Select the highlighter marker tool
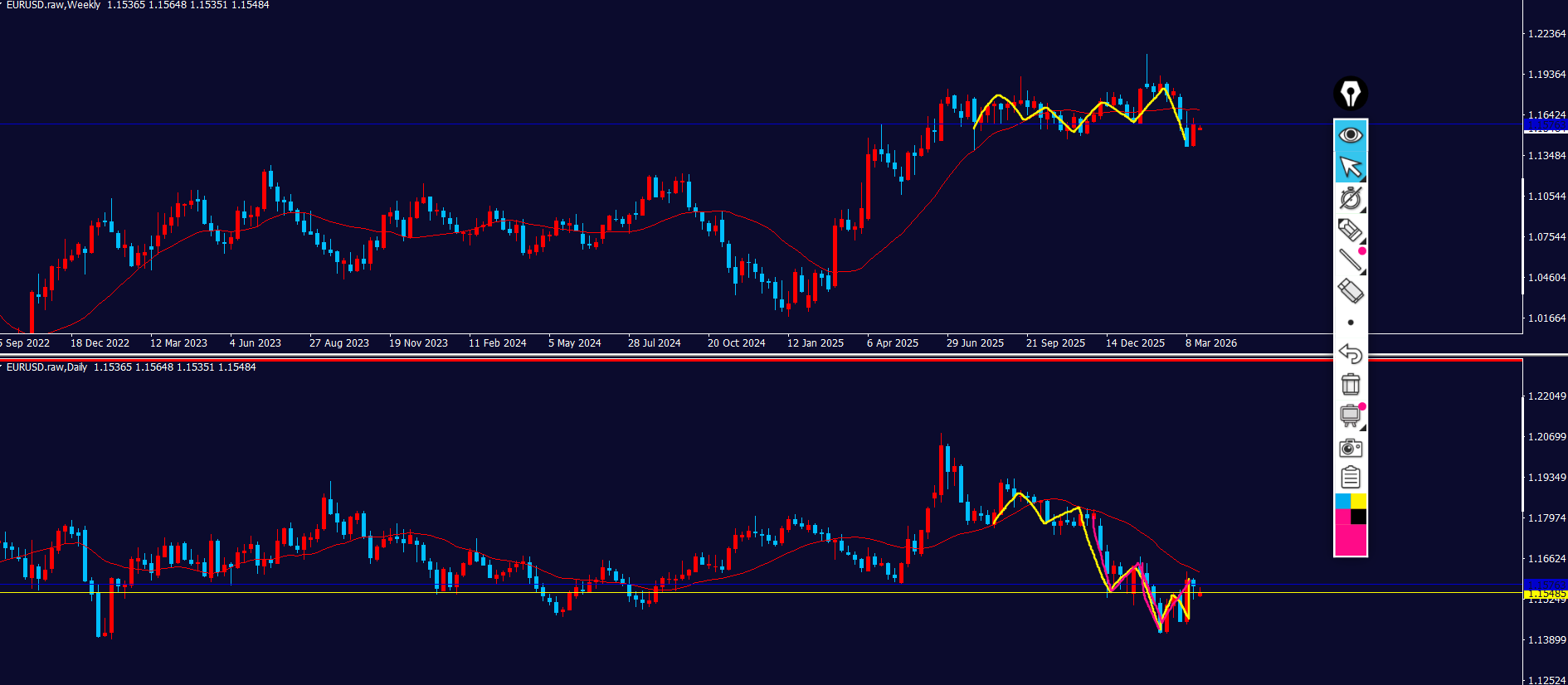The height and width of the screenshot is (685, 1568). (1349, 229)
